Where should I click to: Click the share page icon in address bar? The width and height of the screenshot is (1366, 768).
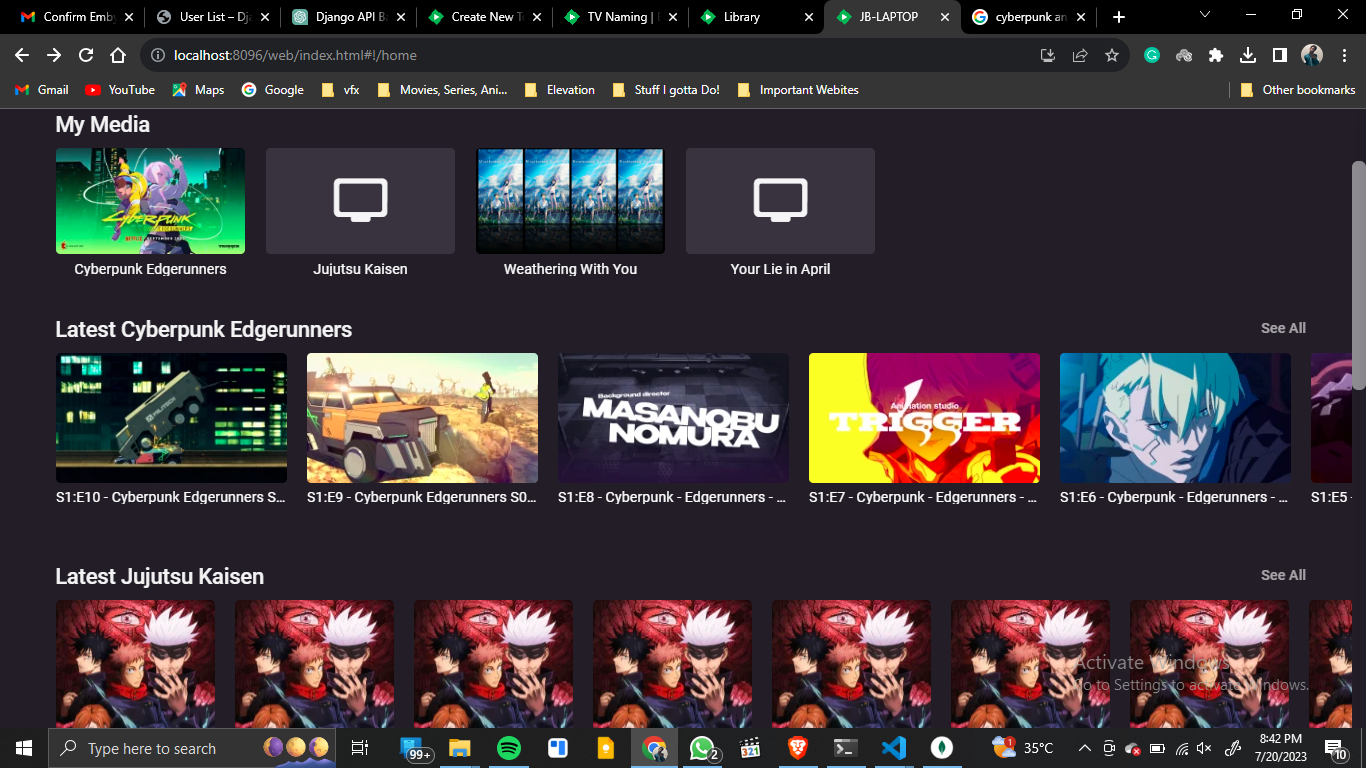point(1080,56)
